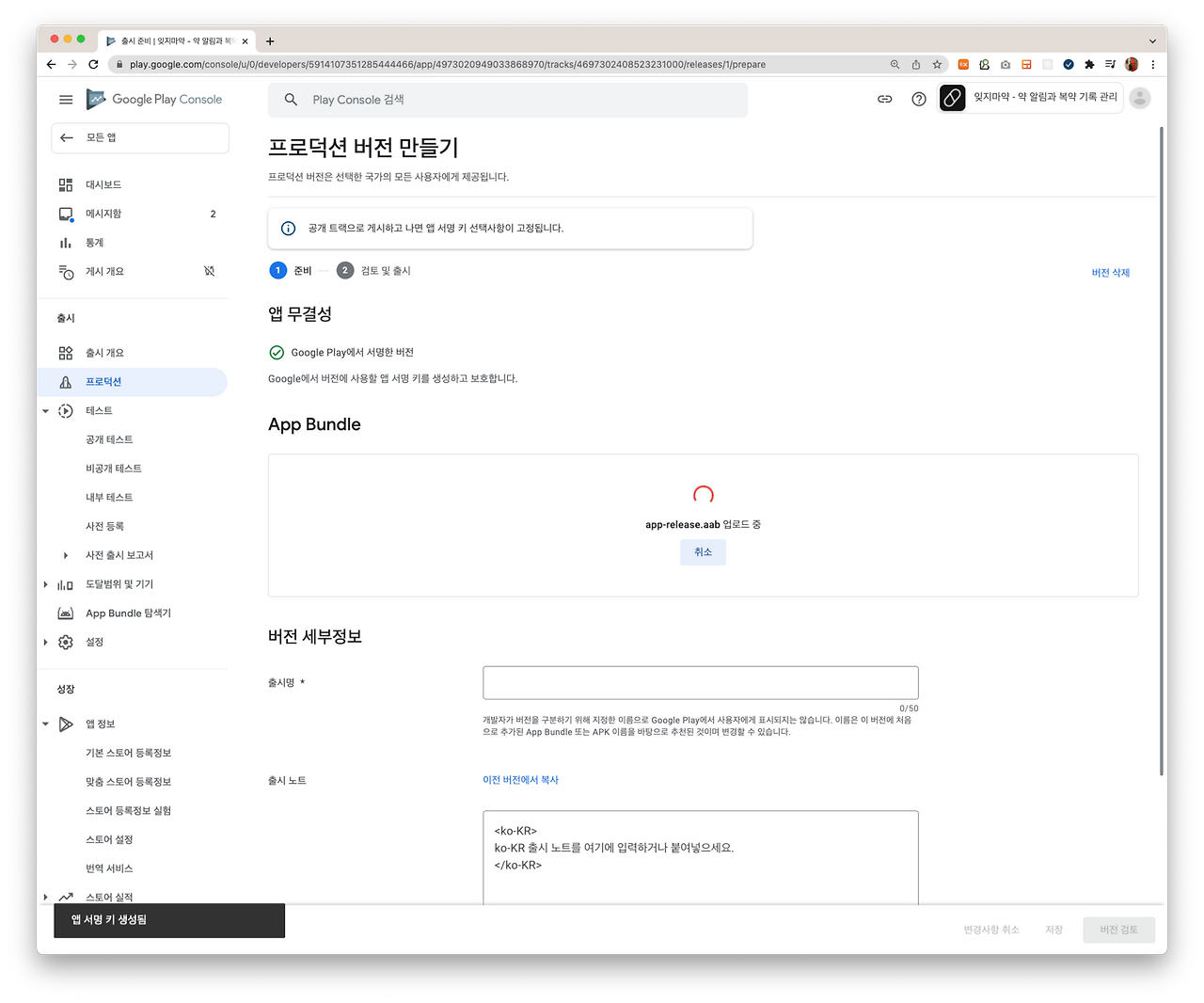The image size is (1204, 1003).
Task: Click the 테스트 sidebar icon
Action: tap(66, 411)
